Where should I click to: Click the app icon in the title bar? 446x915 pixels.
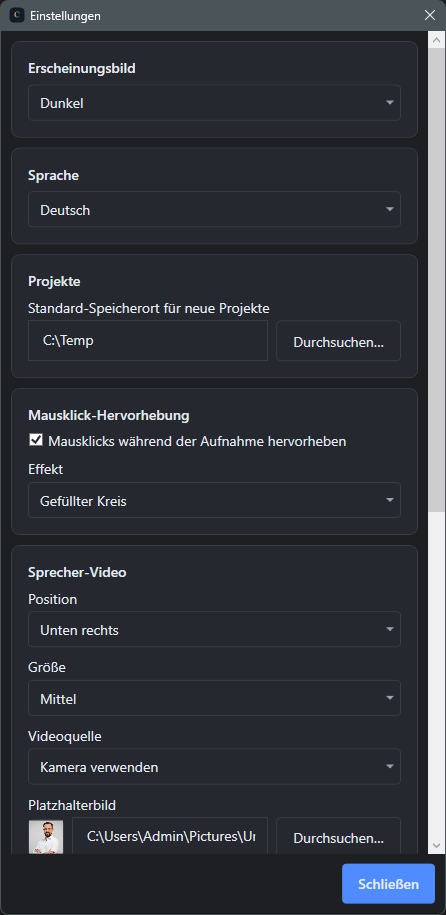[17, 16]
